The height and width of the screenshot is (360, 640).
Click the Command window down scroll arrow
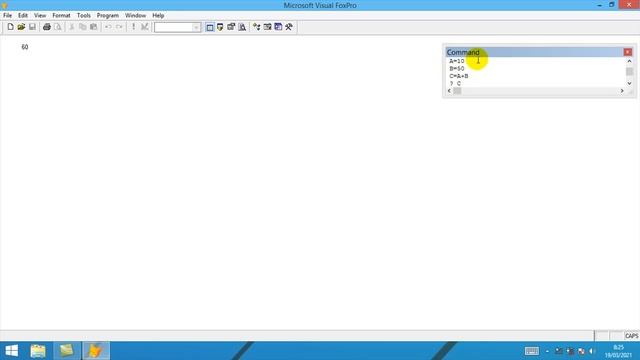(629, 83)
